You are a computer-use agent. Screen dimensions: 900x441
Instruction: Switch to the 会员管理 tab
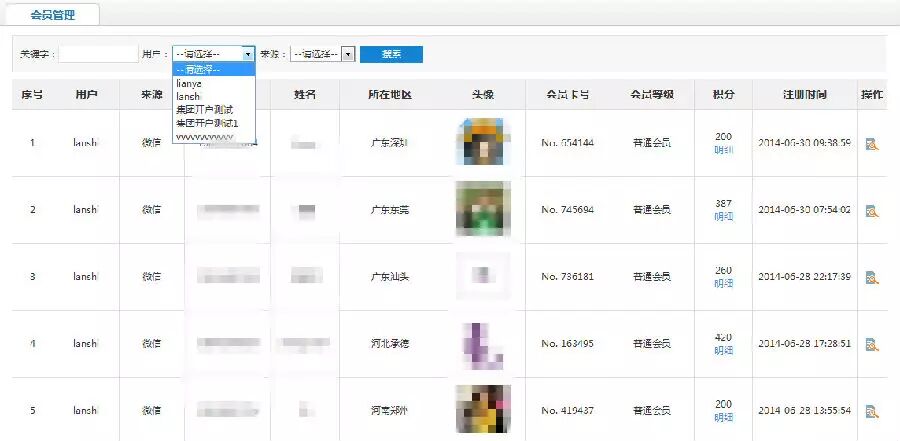[53, 15]
